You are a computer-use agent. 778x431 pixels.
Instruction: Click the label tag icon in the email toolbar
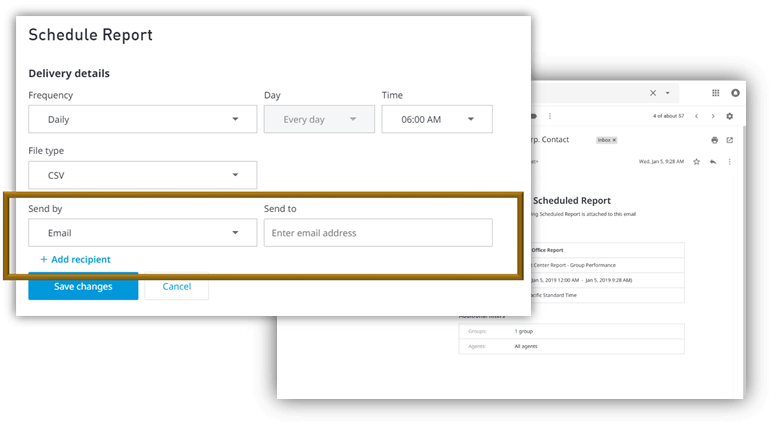click(x=534, y=116)
